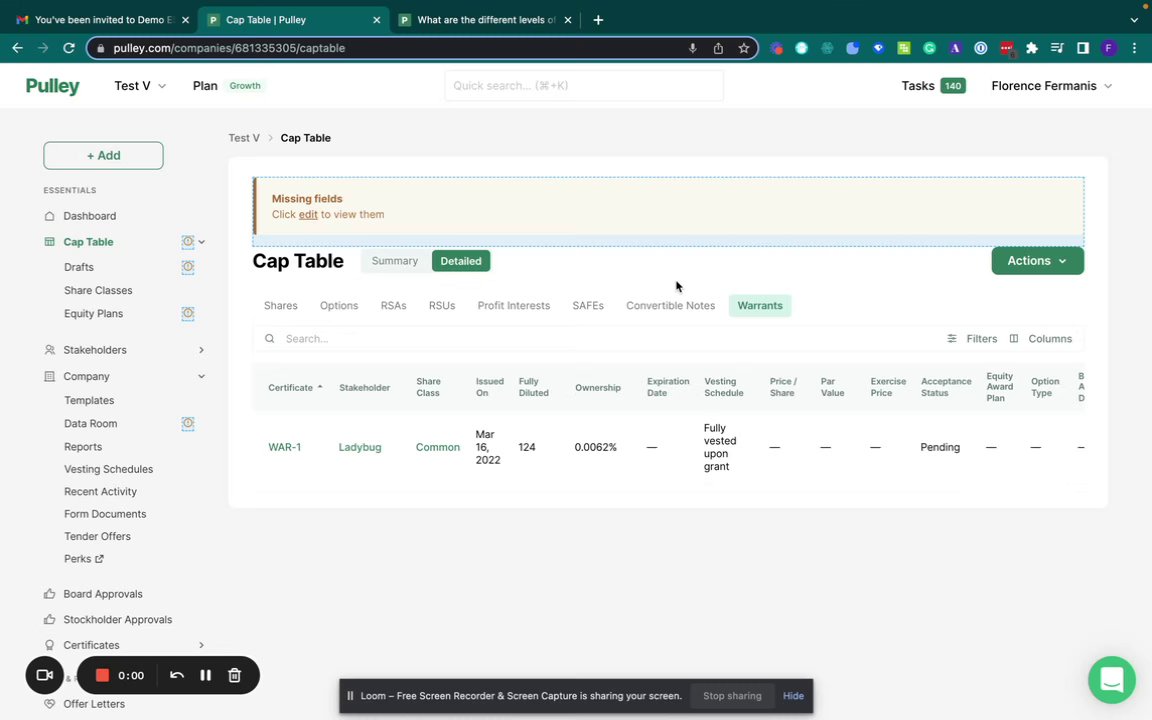The width and height of the screenshot is (1152, 720).
Task: Click the Growth plan badge
Action: tap(245, 86)
